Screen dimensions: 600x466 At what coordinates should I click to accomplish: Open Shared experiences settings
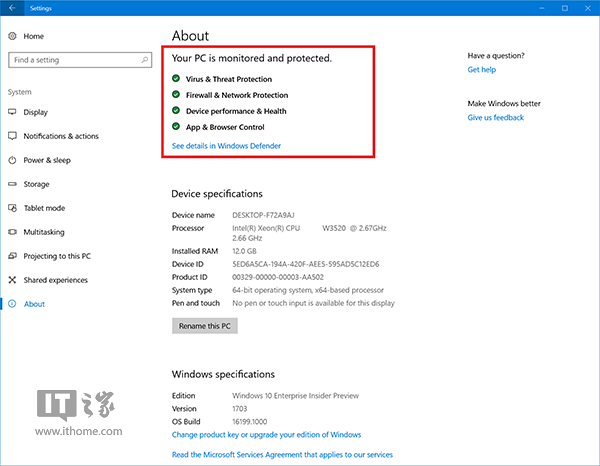(x=55, y=280)
